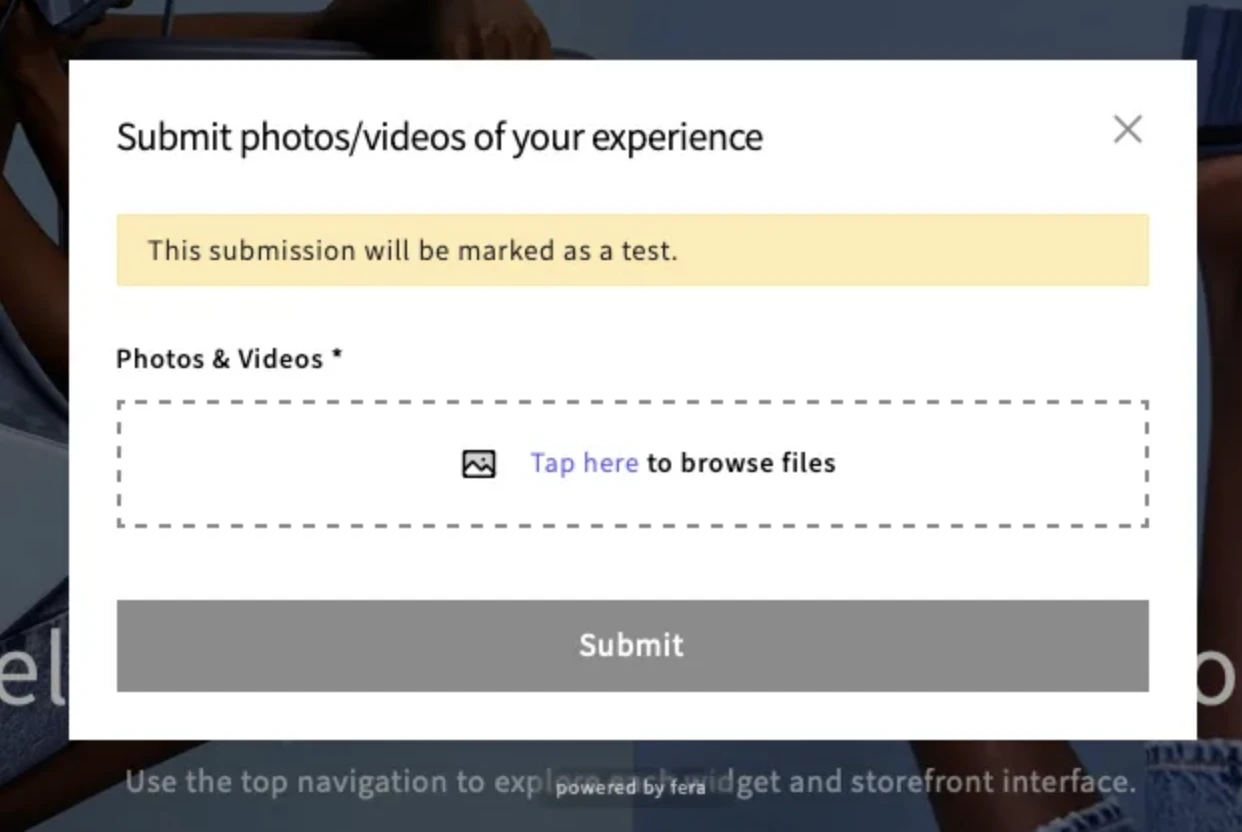This screenshot has width=1242, height=832.
Task: Select the dashed file upload drop zone
Action: [x=632, y=464]
